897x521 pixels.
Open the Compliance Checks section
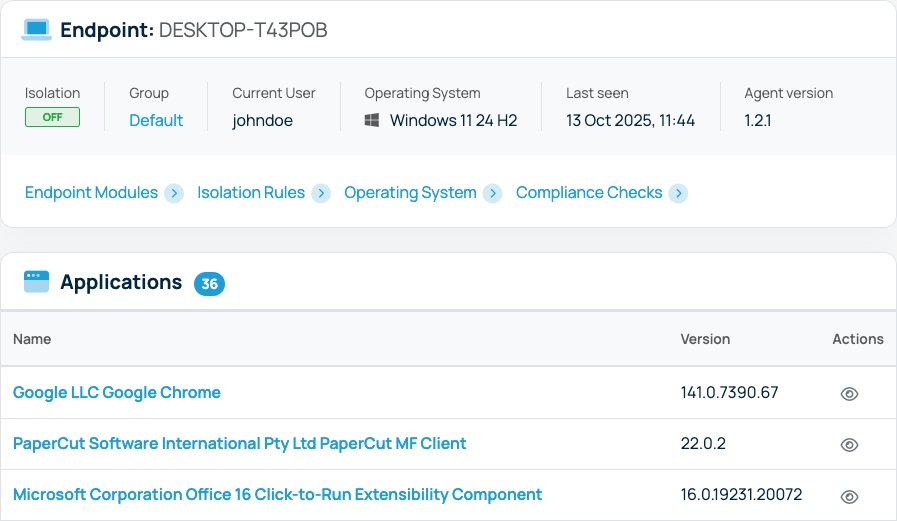589,193
